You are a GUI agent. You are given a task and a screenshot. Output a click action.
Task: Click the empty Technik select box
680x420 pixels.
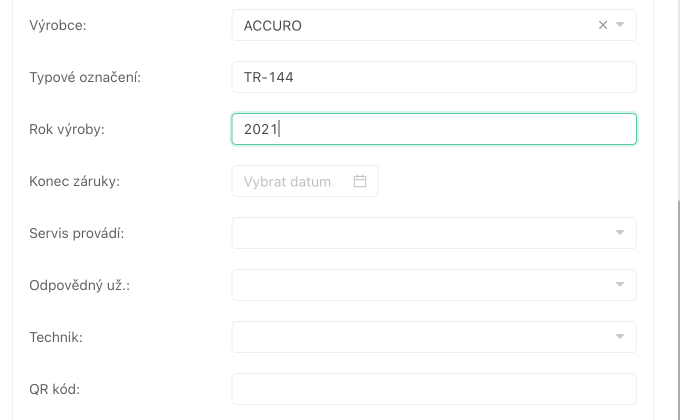coord(420,337)
